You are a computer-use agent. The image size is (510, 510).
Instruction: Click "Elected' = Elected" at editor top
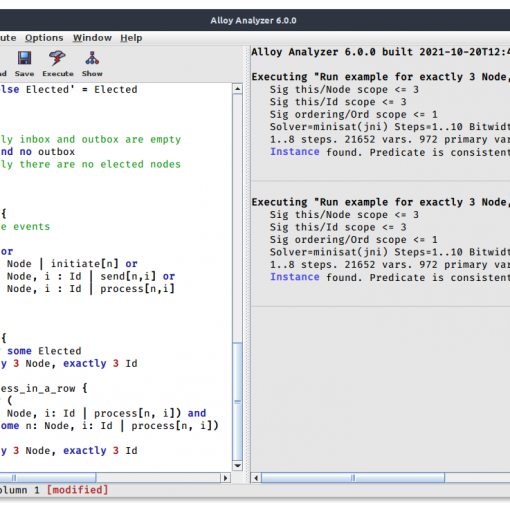(82, 89)
